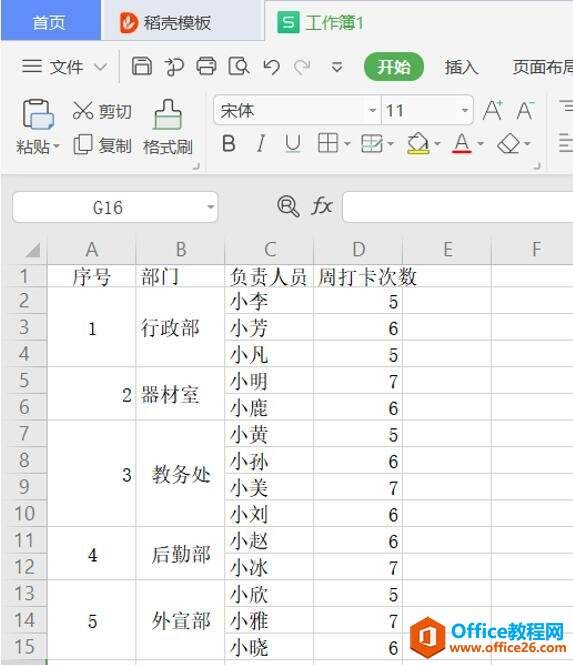Screen dimensions: 573x665
Task: Select cell containing 行政部
Action: [180, 327]
